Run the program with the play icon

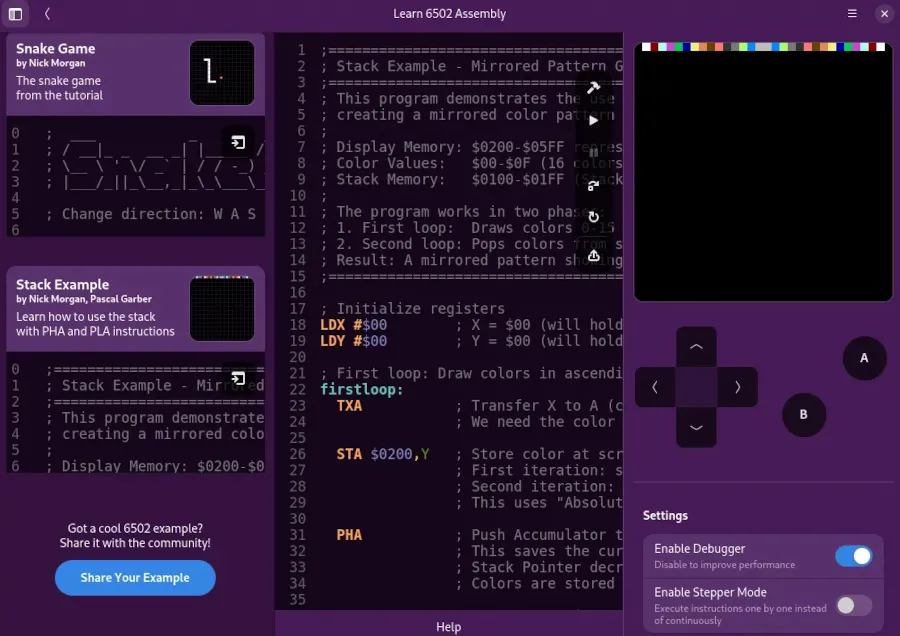pos(593,121)
